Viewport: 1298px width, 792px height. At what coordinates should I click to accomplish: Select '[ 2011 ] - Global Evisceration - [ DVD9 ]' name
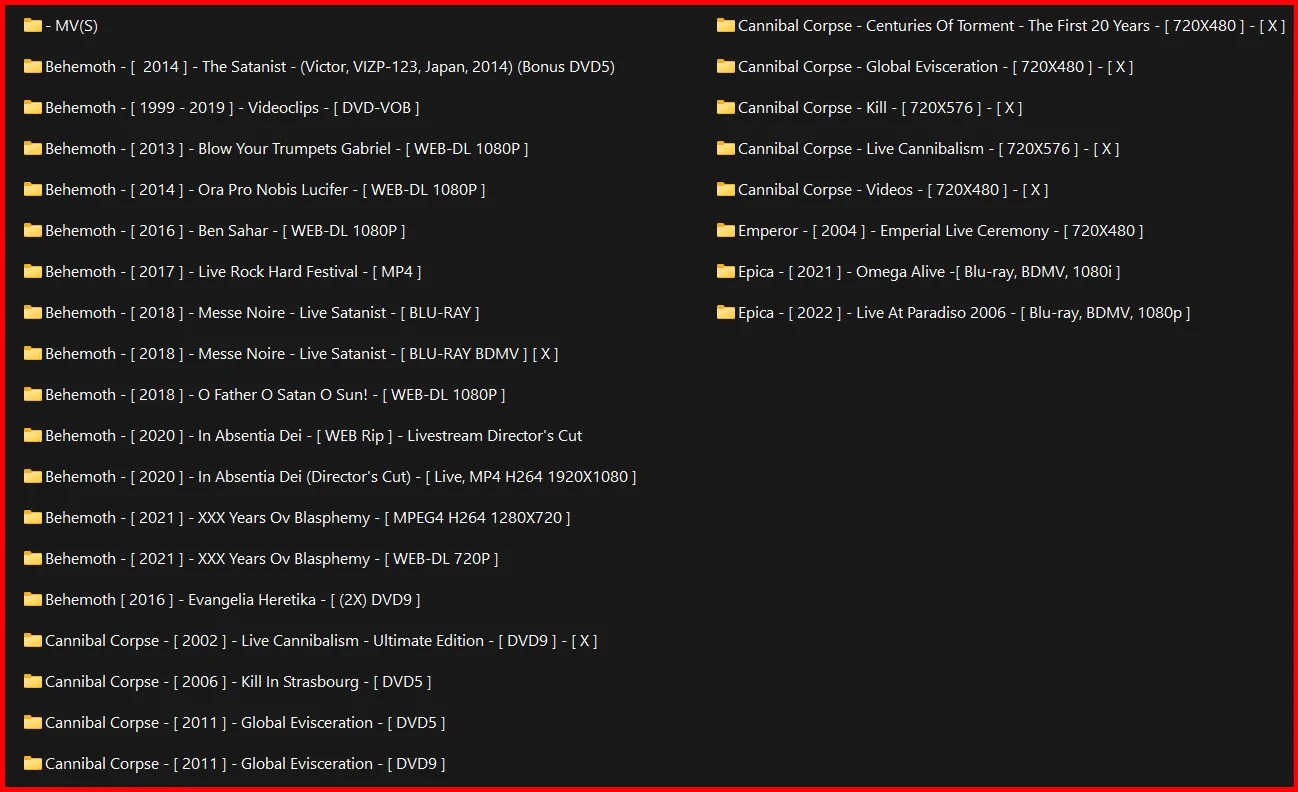(245, 764)
